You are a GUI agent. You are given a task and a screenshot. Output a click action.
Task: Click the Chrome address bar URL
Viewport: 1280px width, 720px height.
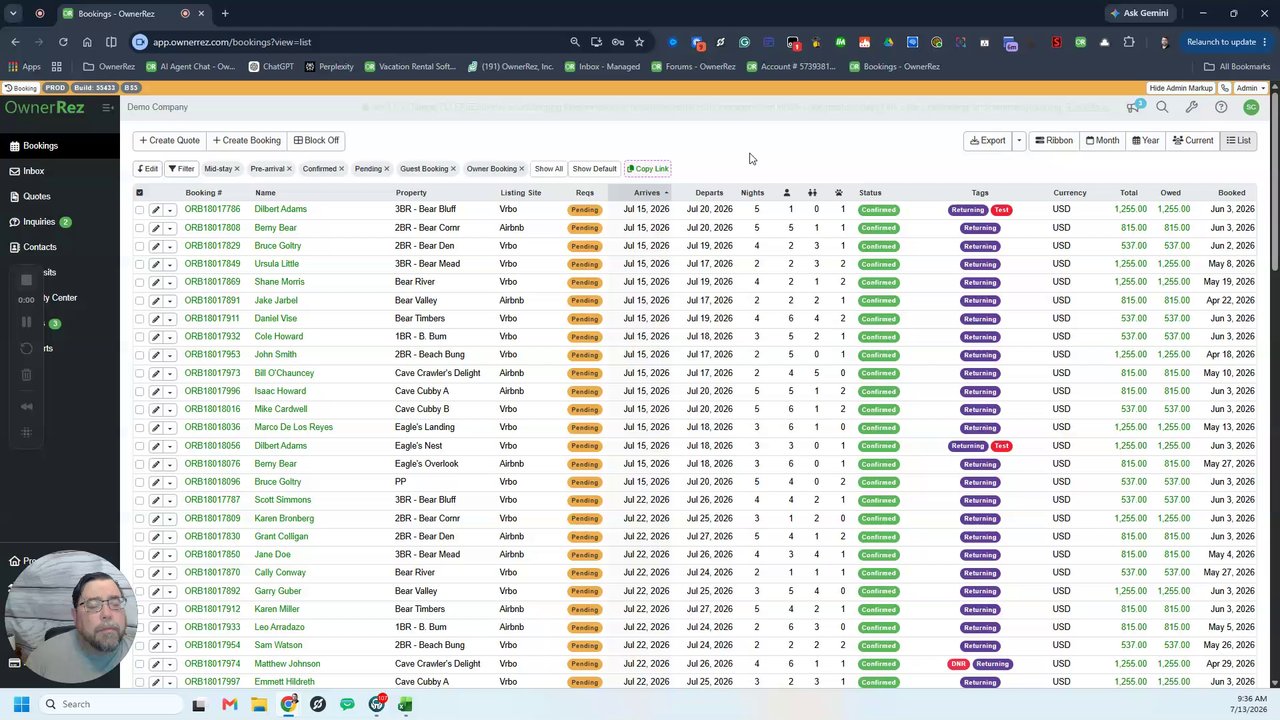[232, 42]
